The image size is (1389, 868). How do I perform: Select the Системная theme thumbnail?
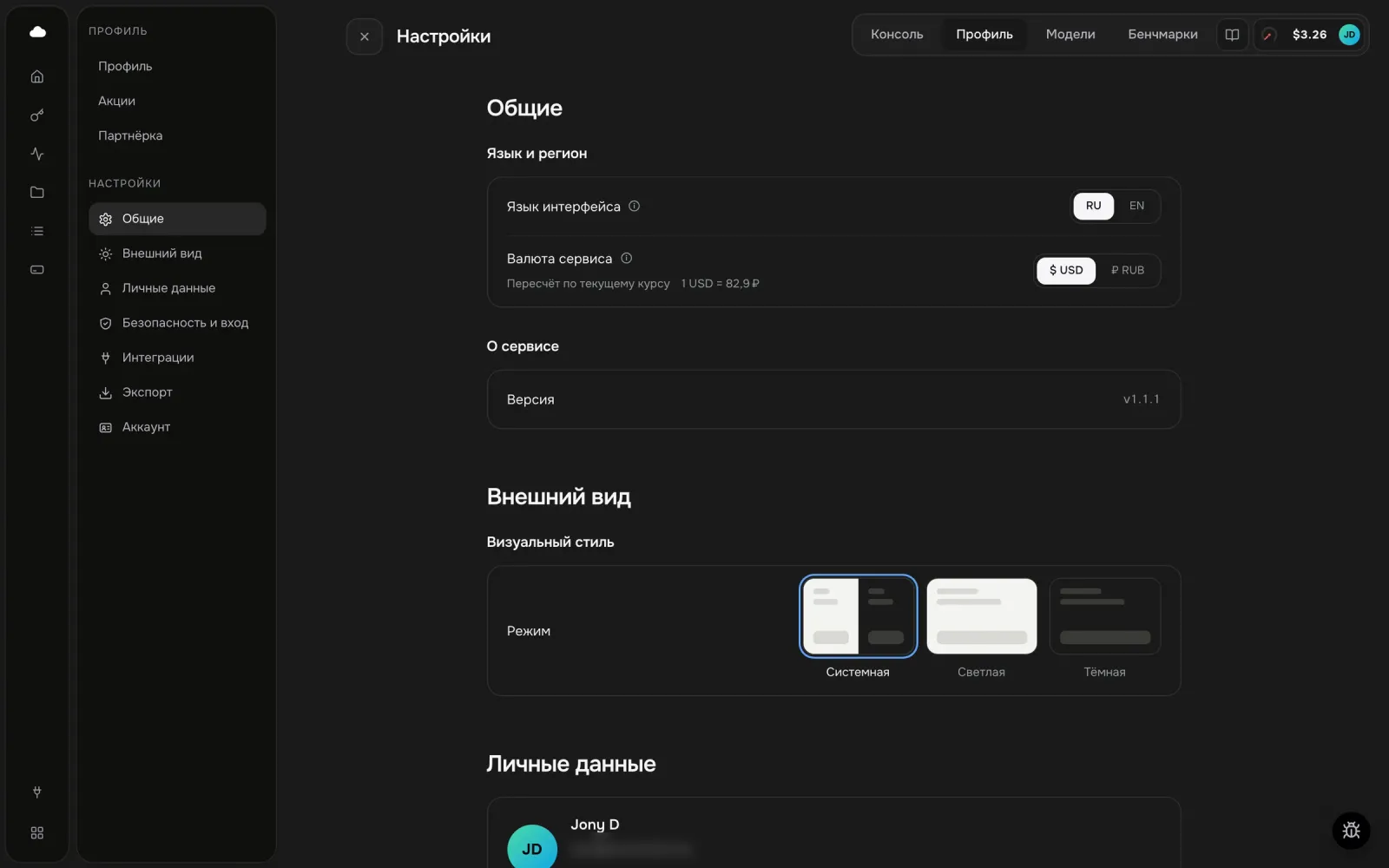pyautogui.click(x=858, y=616)
